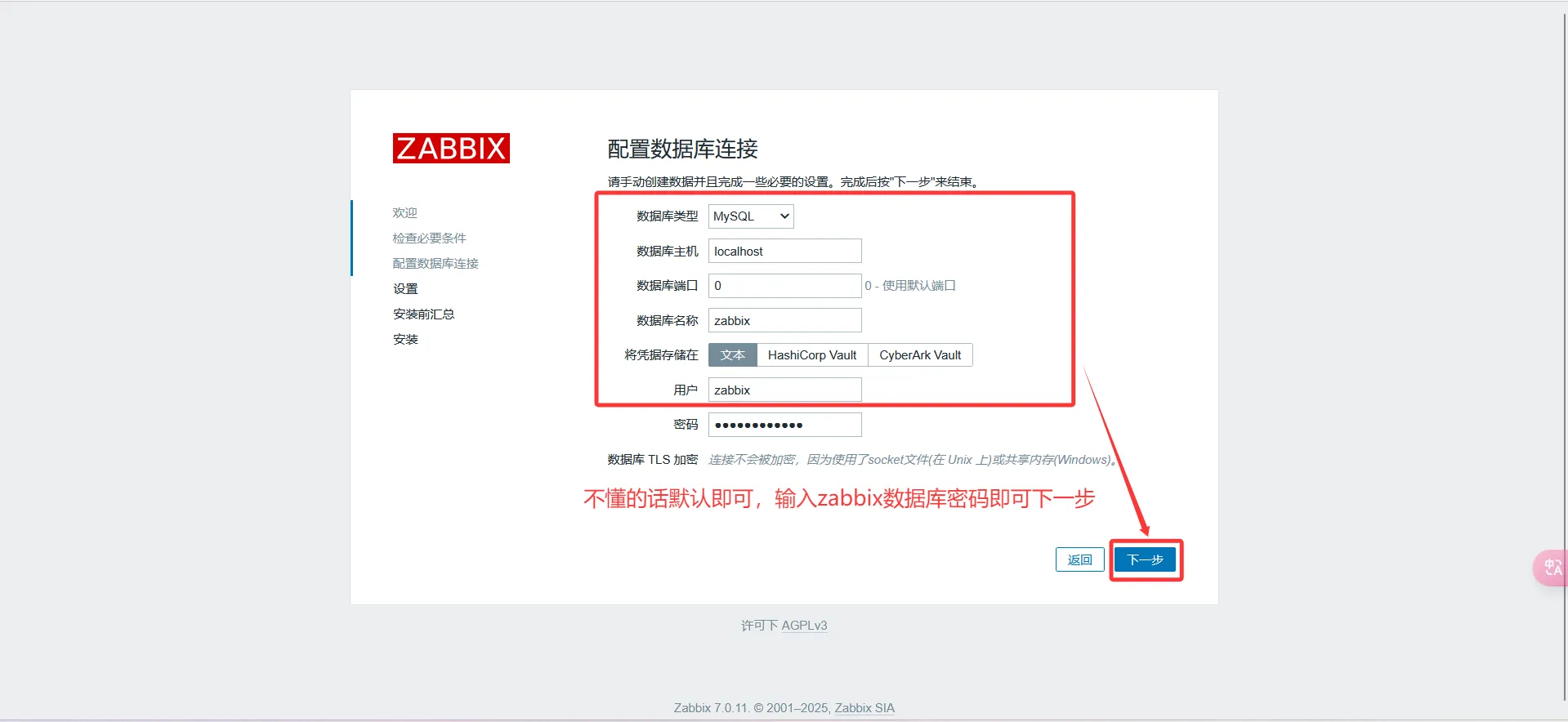Image resolution: width=1568 pixels, height=722 pixels.
Task: Click the ZABBIX logo
Action: point(451,149)
